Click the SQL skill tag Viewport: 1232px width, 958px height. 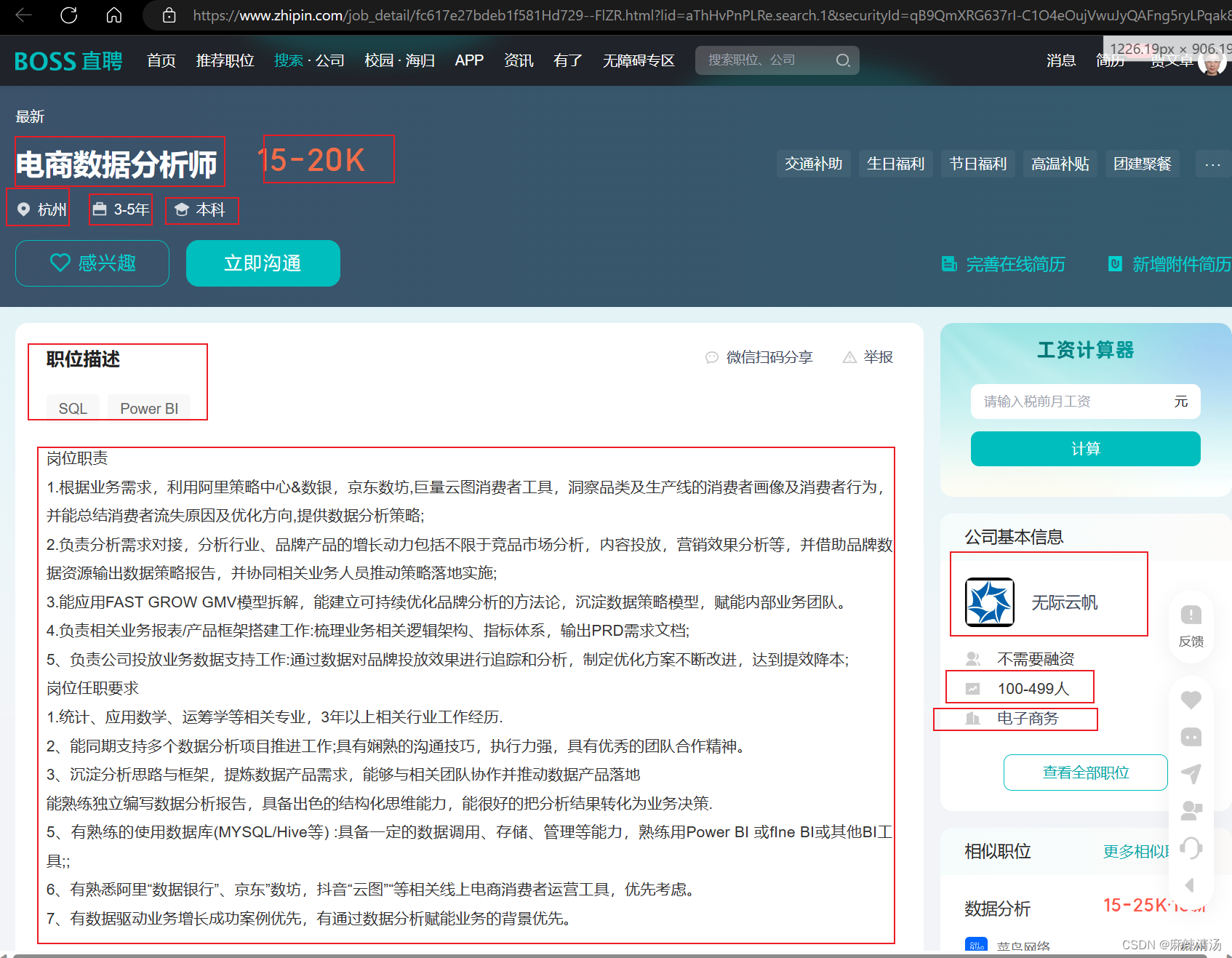pos(73,409)
